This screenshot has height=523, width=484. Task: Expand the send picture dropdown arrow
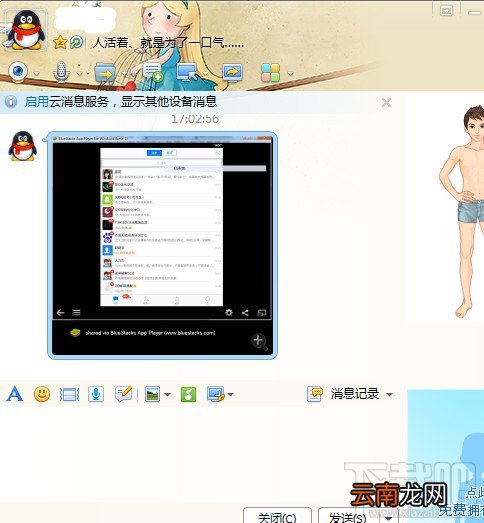point(167,395)
